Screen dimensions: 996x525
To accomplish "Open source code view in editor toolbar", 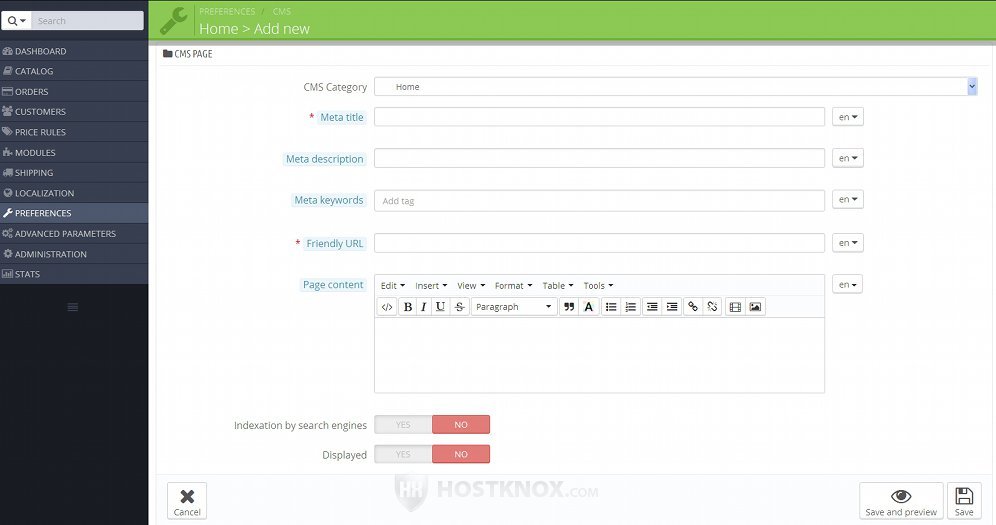I will 387,307.
